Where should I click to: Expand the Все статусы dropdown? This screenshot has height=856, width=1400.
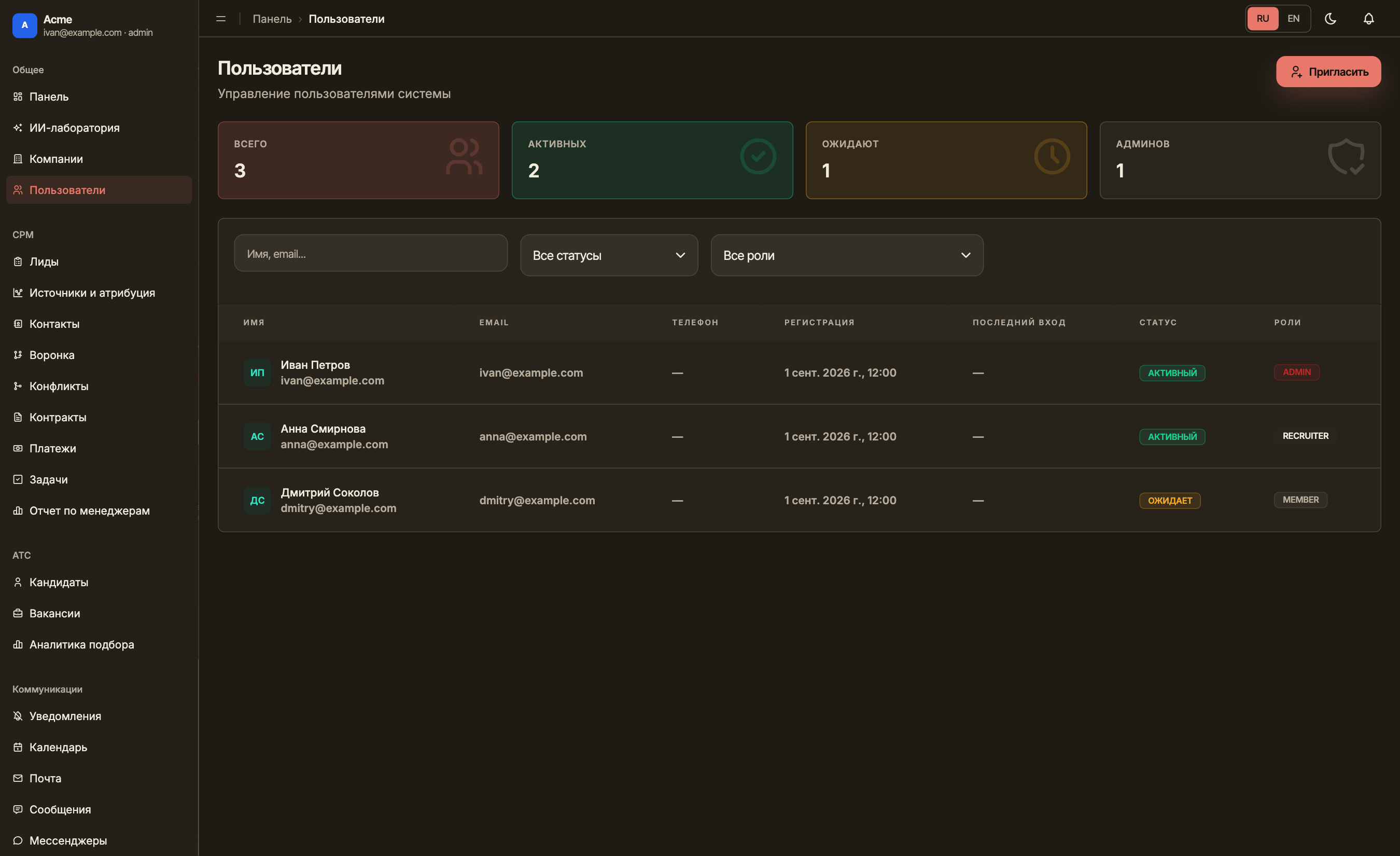pyautogui.click(x=609, y=255)
